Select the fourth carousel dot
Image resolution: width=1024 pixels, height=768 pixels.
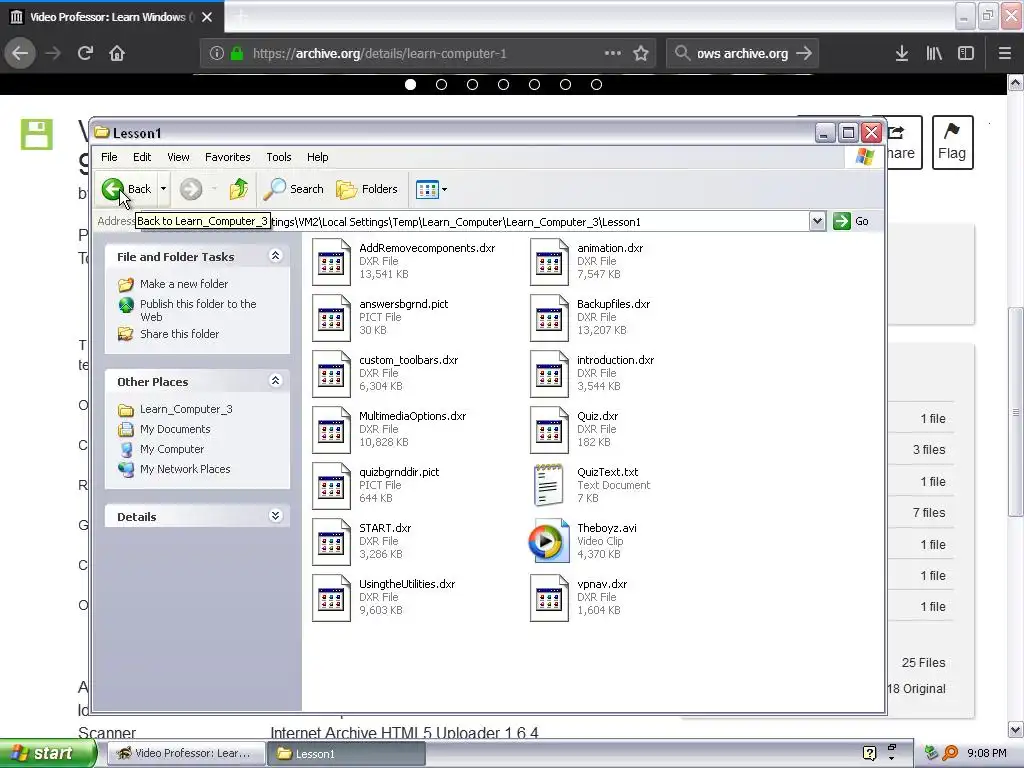pyautogui.click(x=504, y=84)
